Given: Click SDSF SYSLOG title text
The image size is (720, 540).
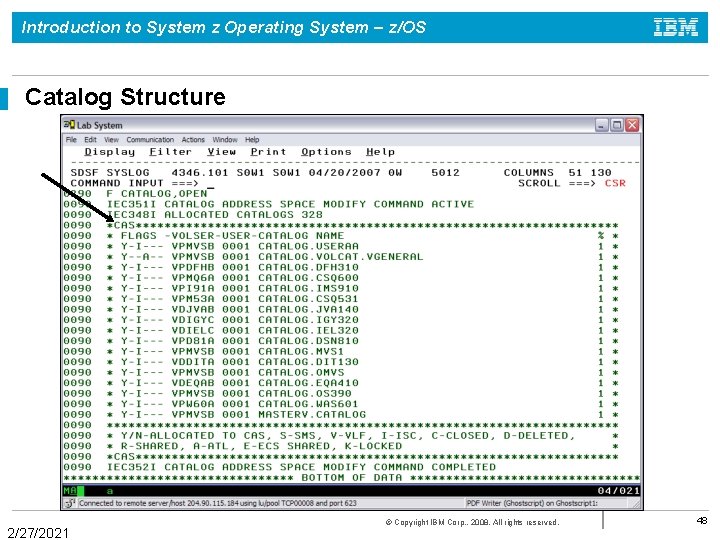Looking at the screenshot, I should point(110,173).
